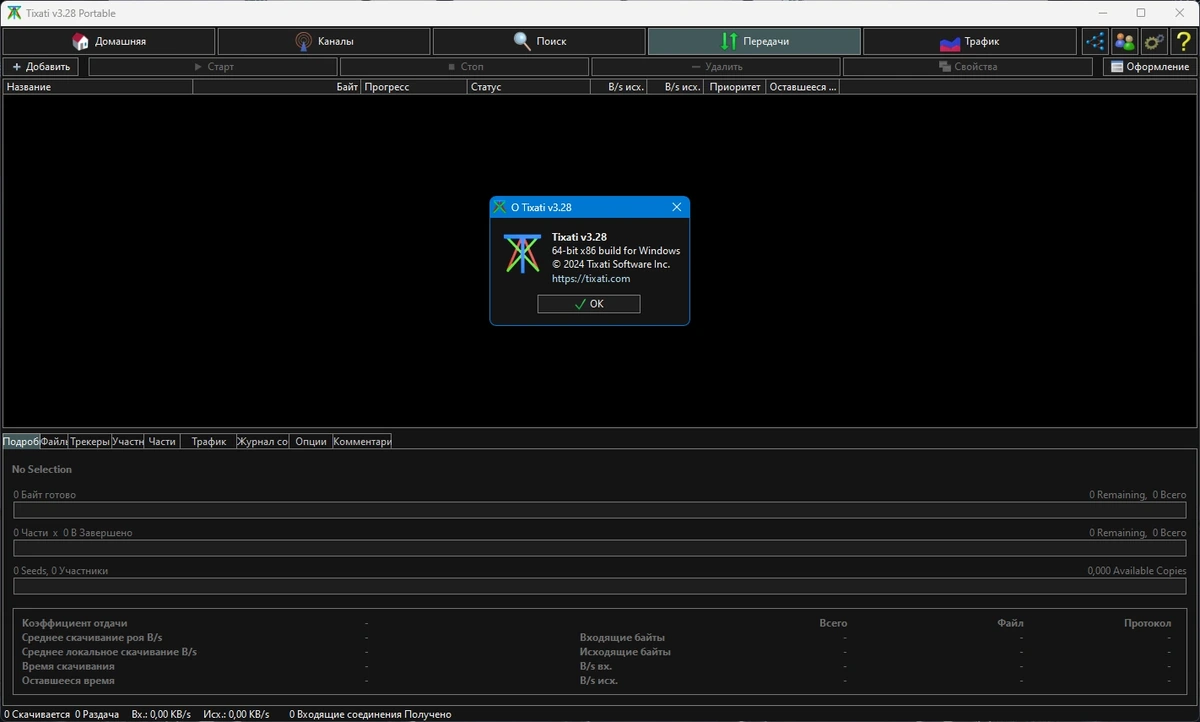Select the Части pieces tab
1200x722 pixels.
[x=162, y=441]
